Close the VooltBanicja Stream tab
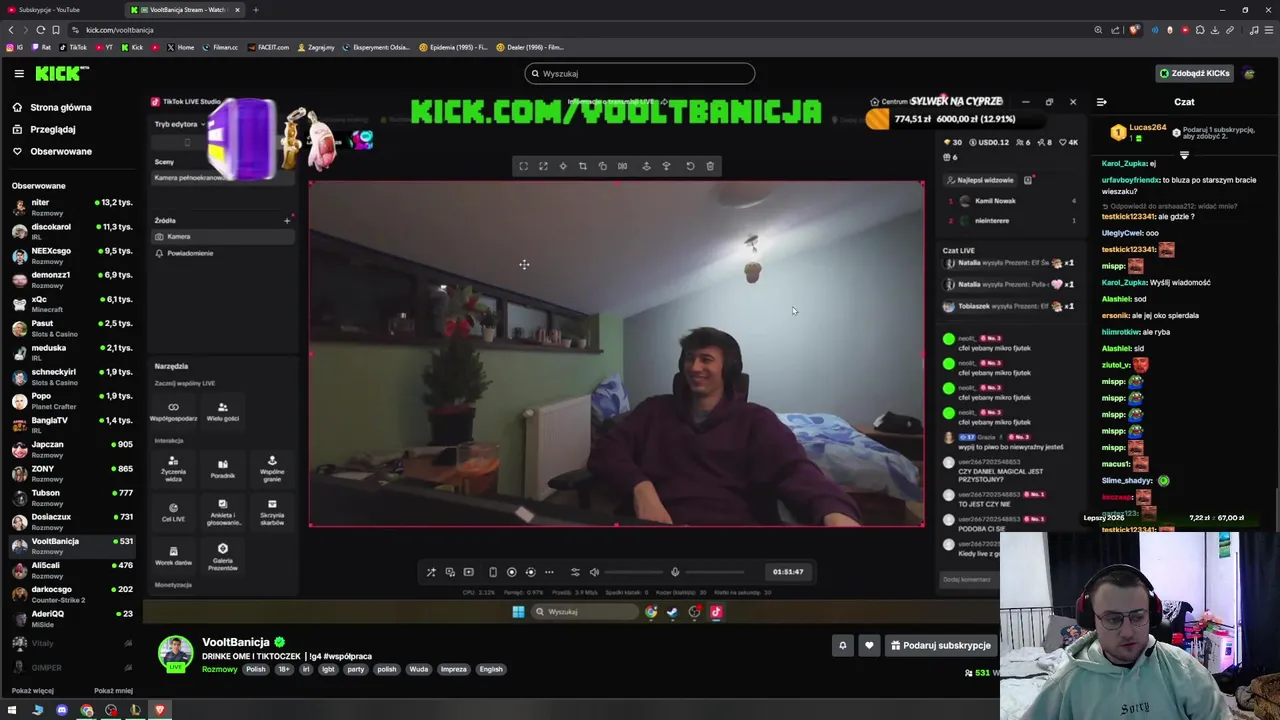This screenshot has height=720, width=1280. (x=237, y=10)
